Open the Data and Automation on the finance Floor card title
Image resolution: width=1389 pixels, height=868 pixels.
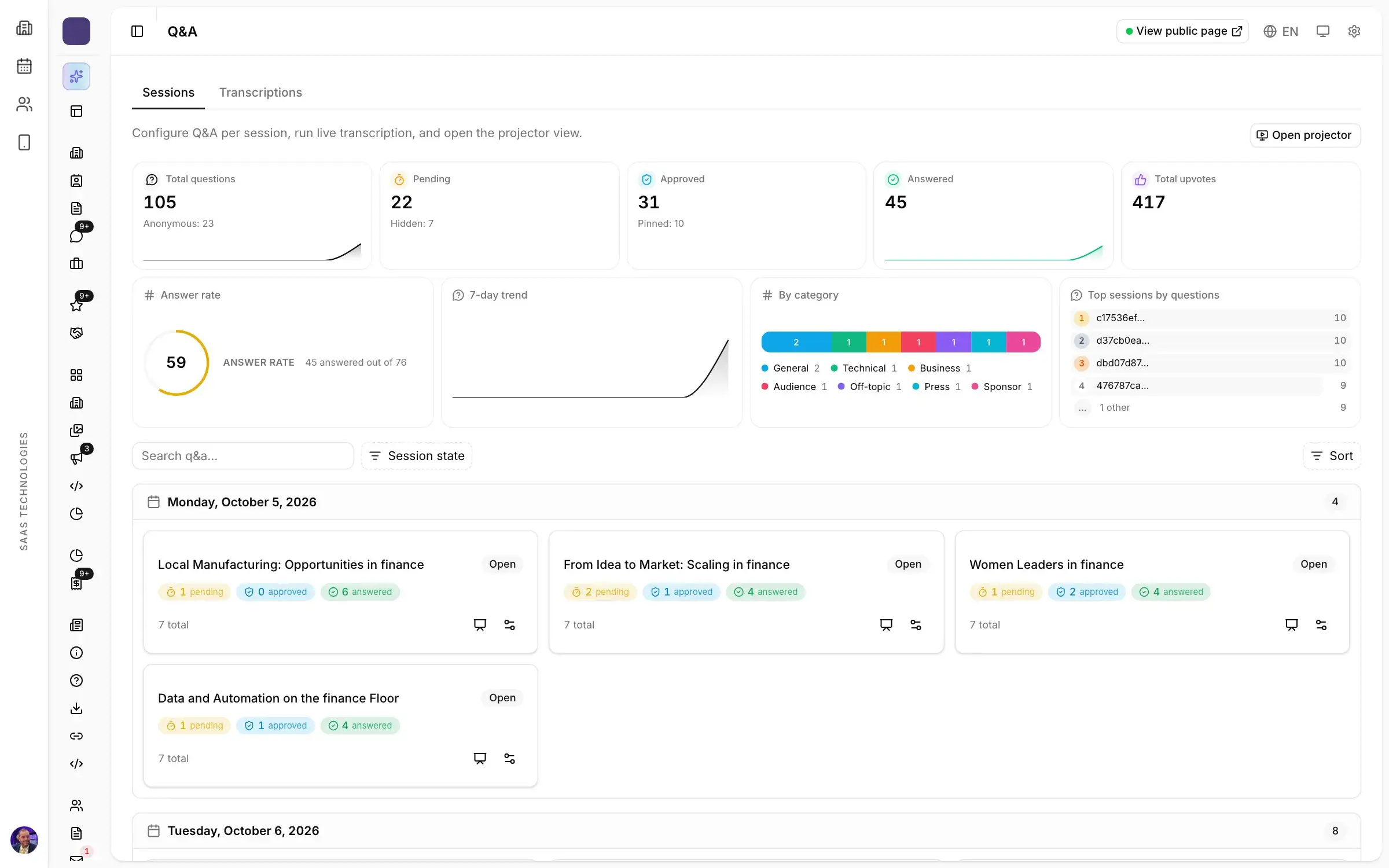tap(278, 698)
